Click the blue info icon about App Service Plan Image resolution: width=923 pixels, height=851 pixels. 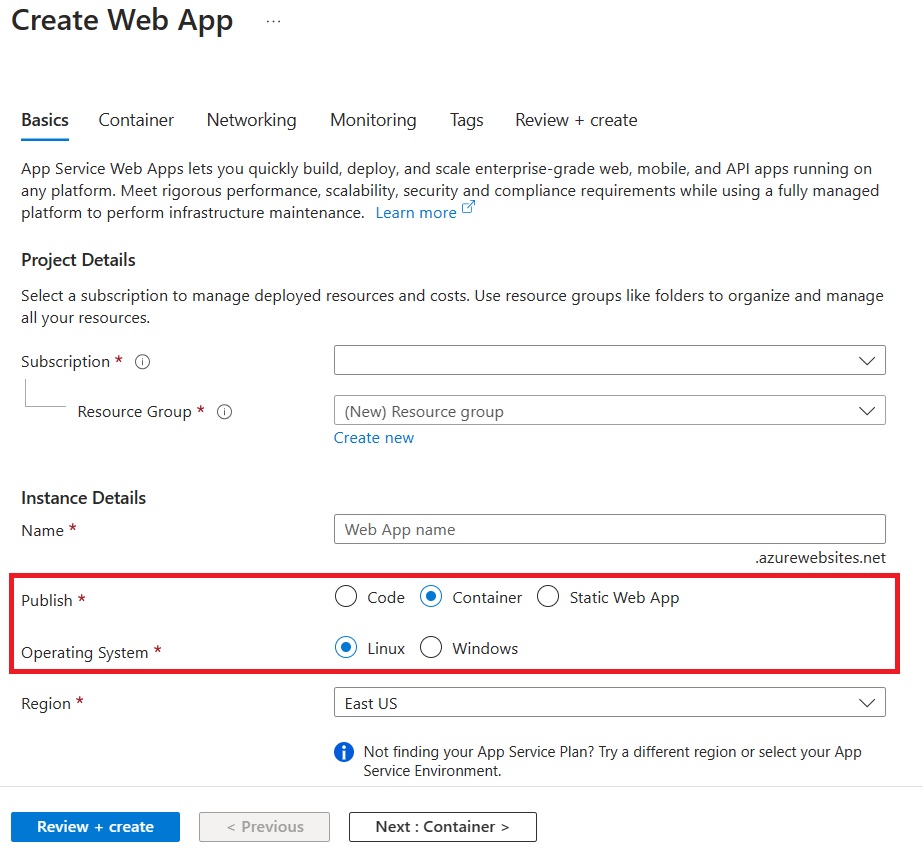(342, 753)
